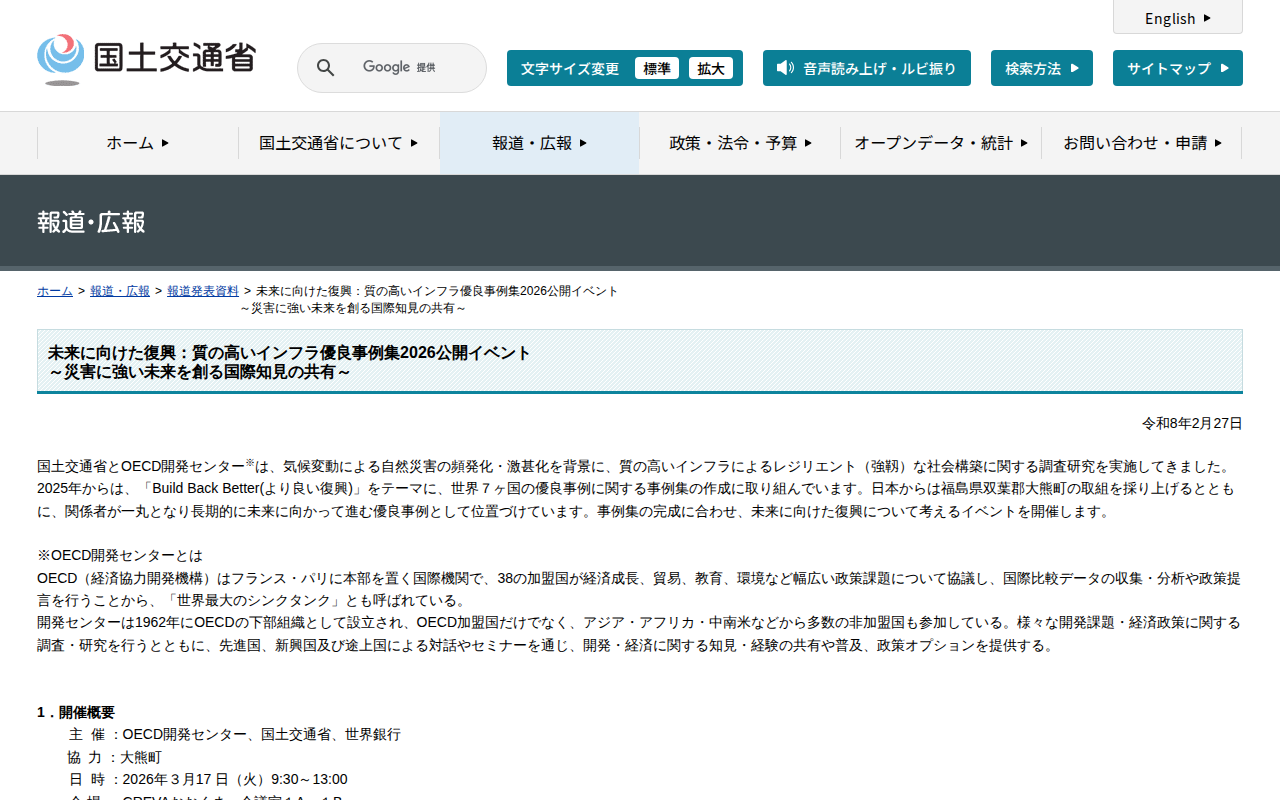Switch the site language to English
Screen dimensions: 1280x800
tap(1178, 17)
